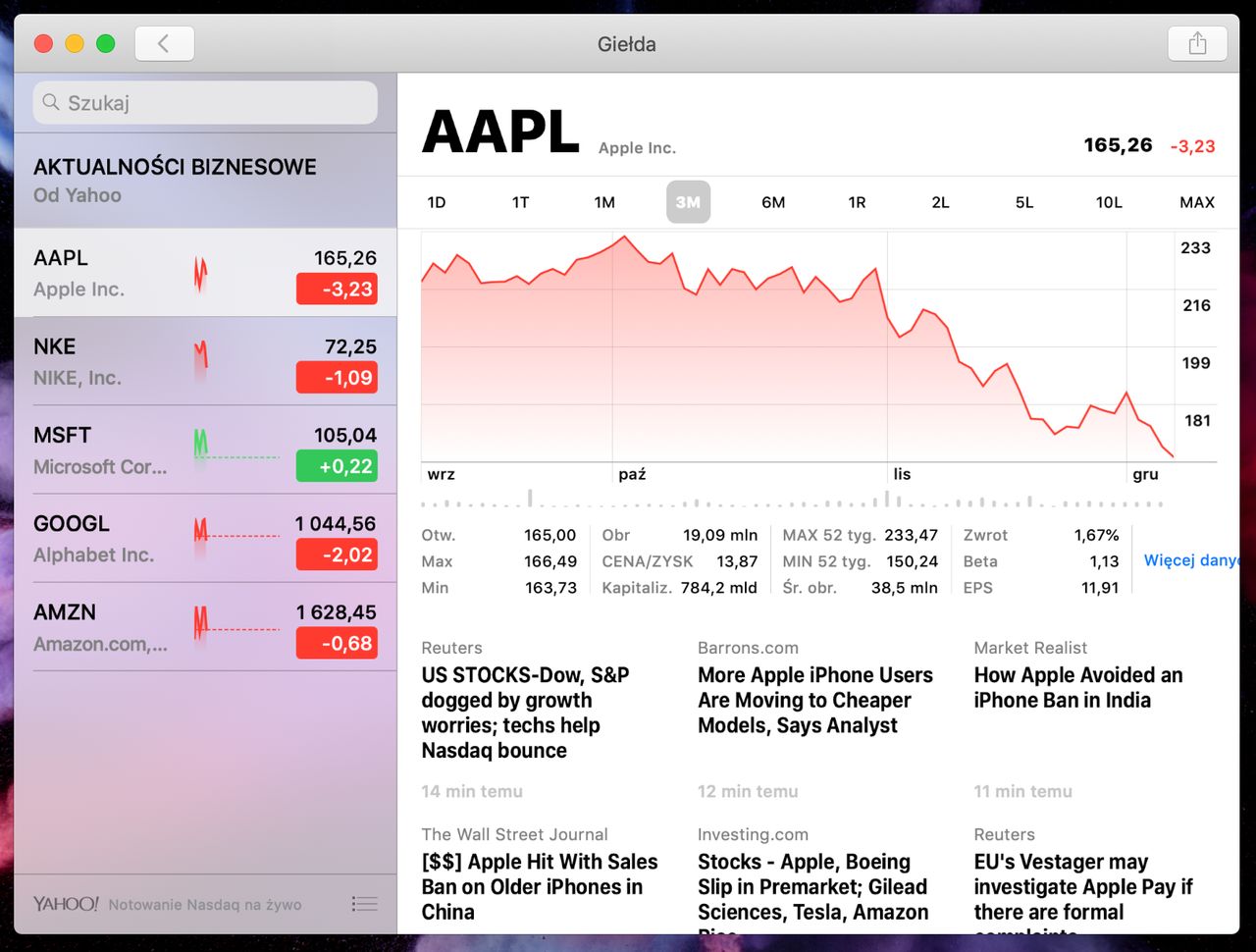This screenshot has height=952, width=1256.
Task: Select the 1D chart range
Action: pos(437,202)
